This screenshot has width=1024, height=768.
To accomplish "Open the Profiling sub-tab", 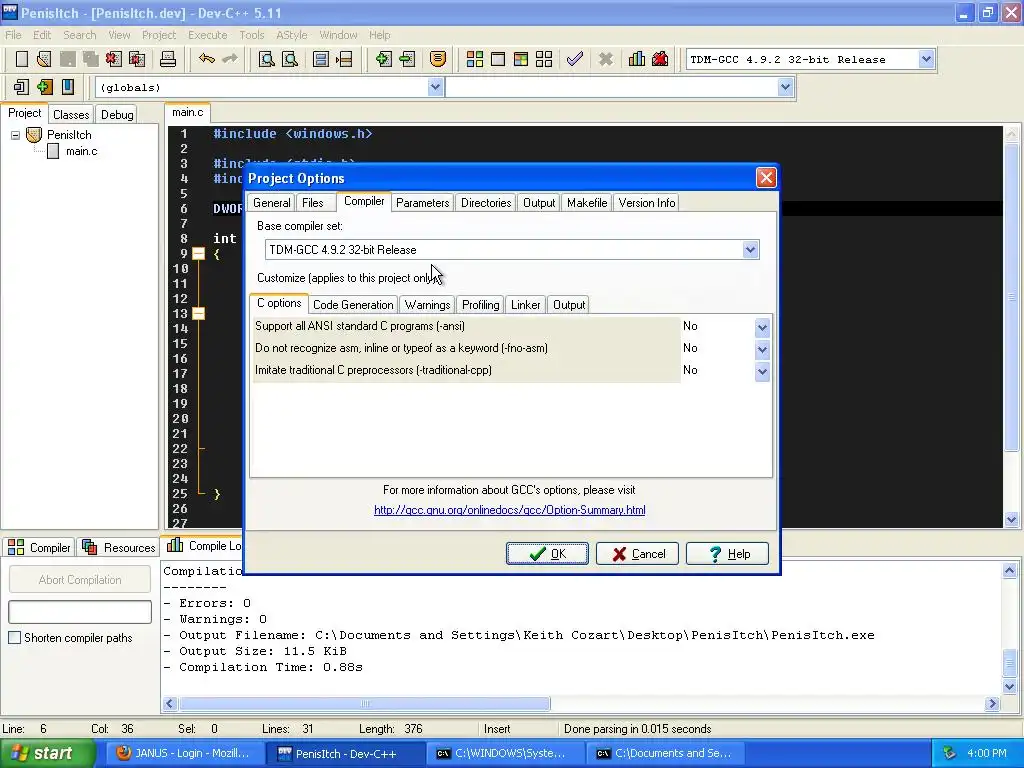I will pos(481,305).
